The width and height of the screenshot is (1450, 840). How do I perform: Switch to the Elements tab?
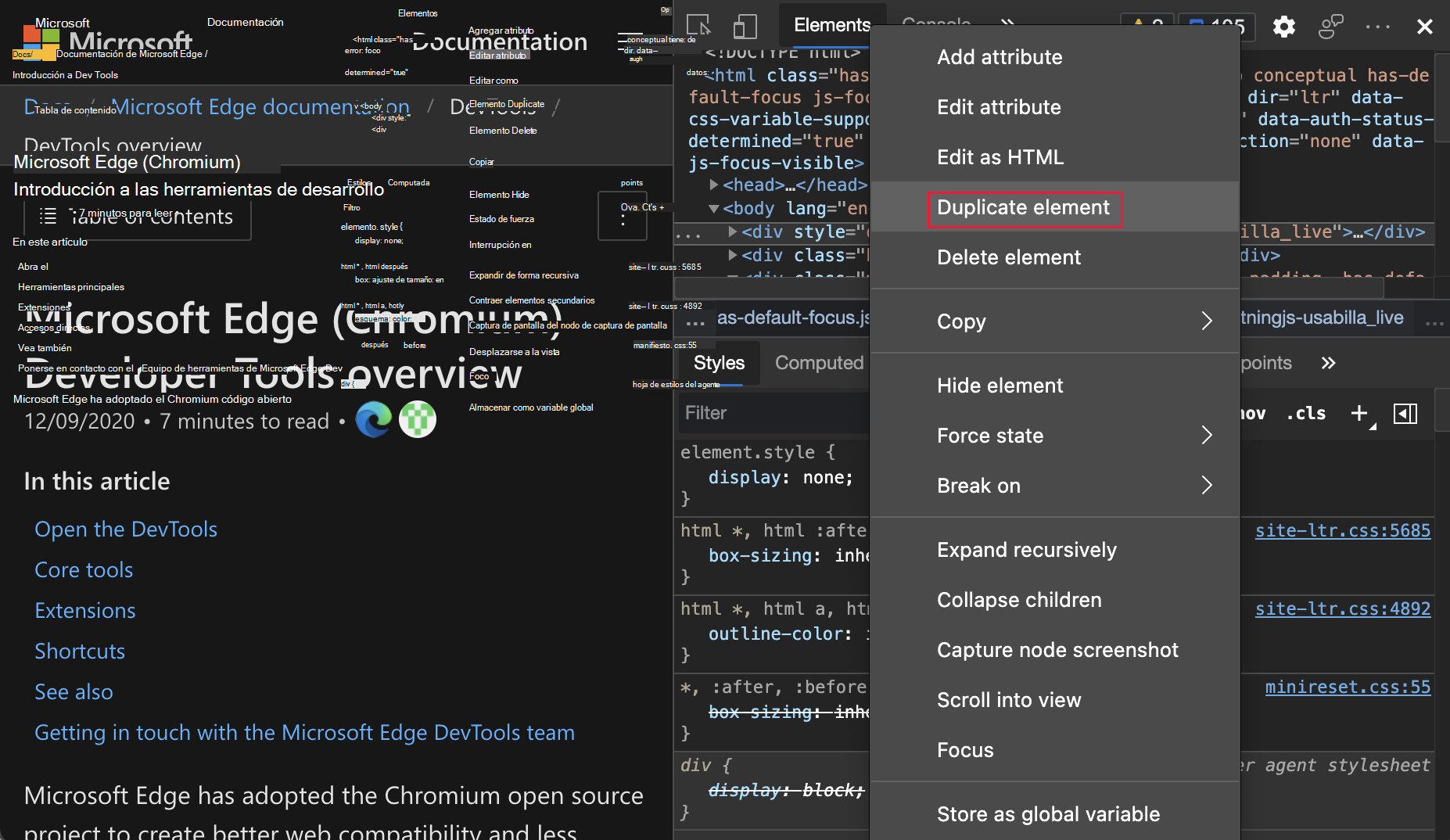pyautogui.click(x=832, y=25)
